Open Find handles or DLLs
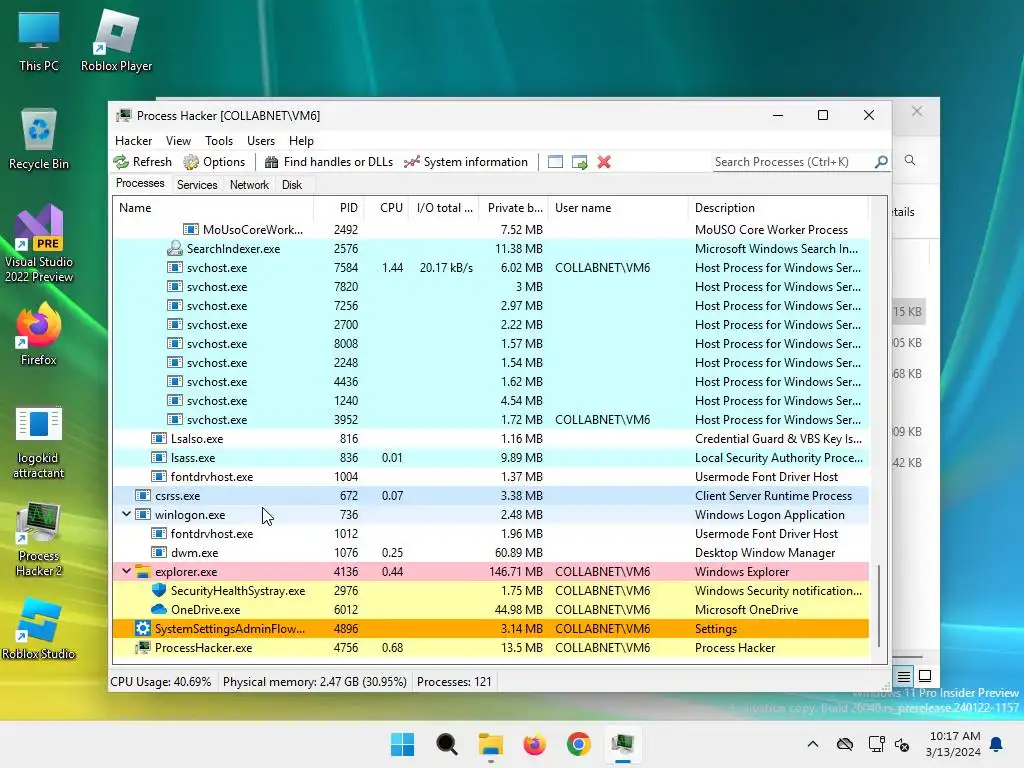The width and height of the screenshot is (1024, 768). pyautogui.click(x=328, y=162)
